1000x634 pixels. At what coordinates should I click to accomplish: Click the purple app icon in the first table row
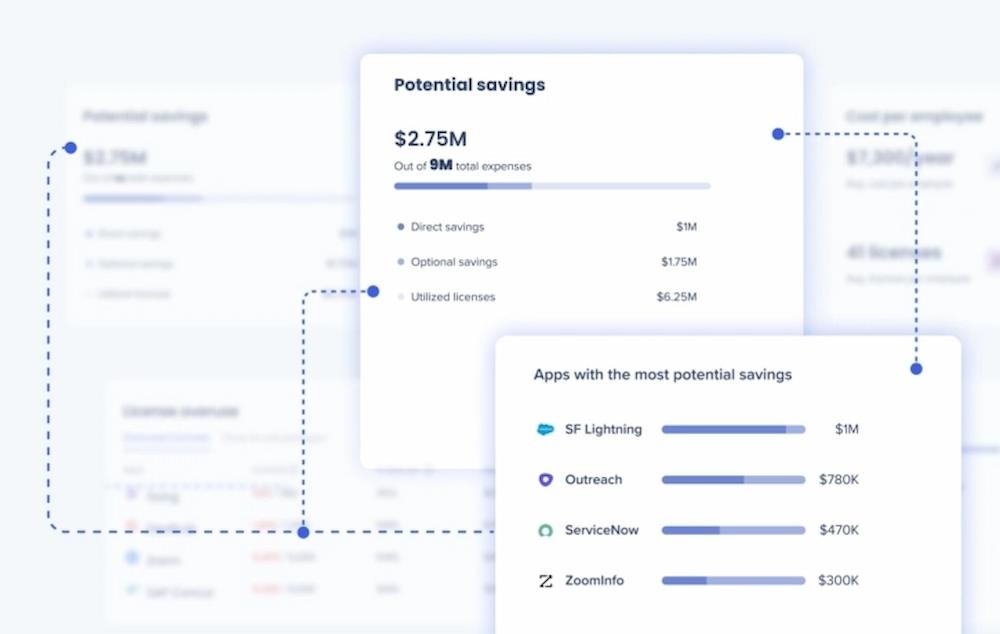point(131,495)
